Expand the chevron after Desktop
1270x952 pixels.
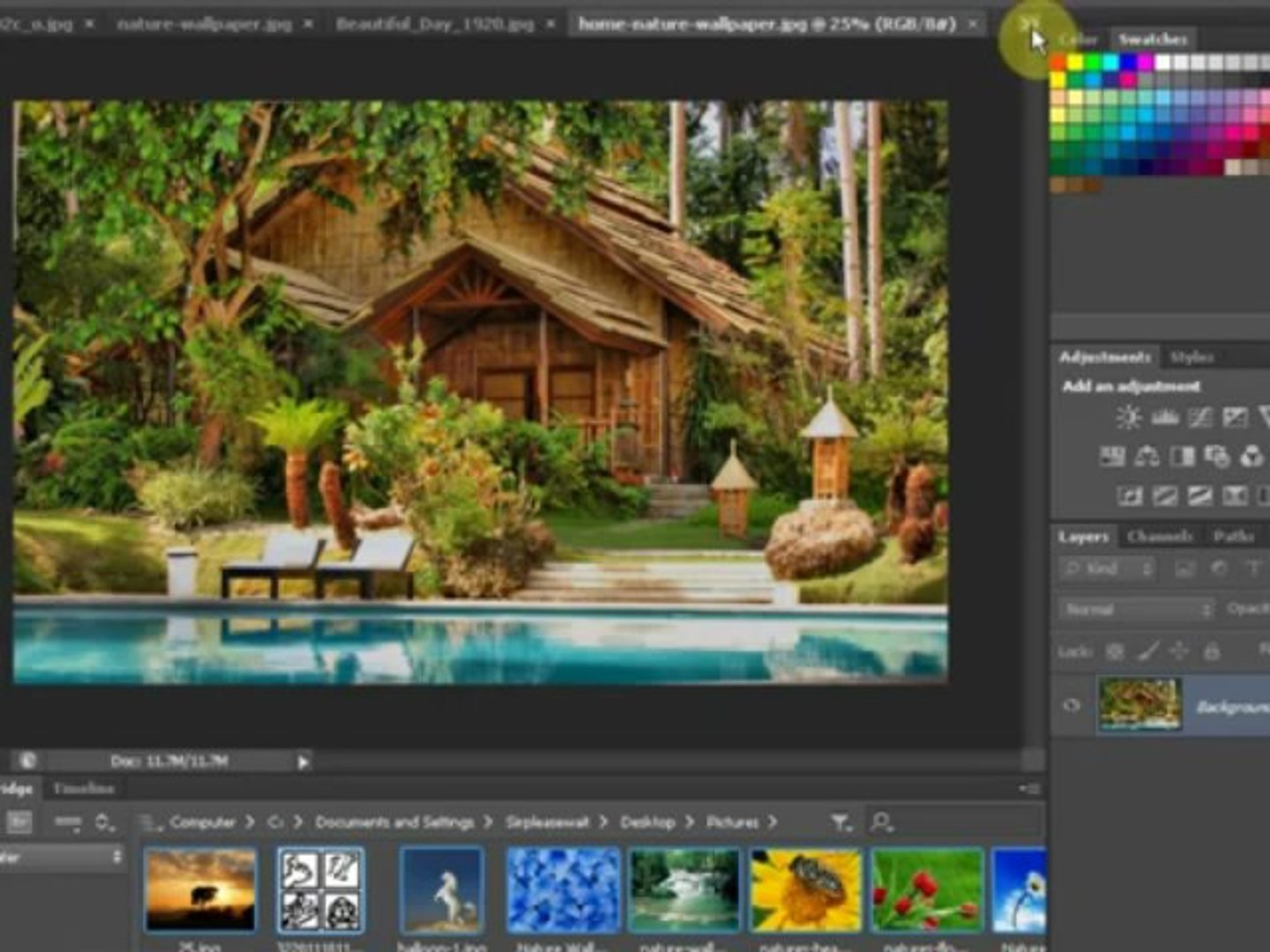coord(689,822)
